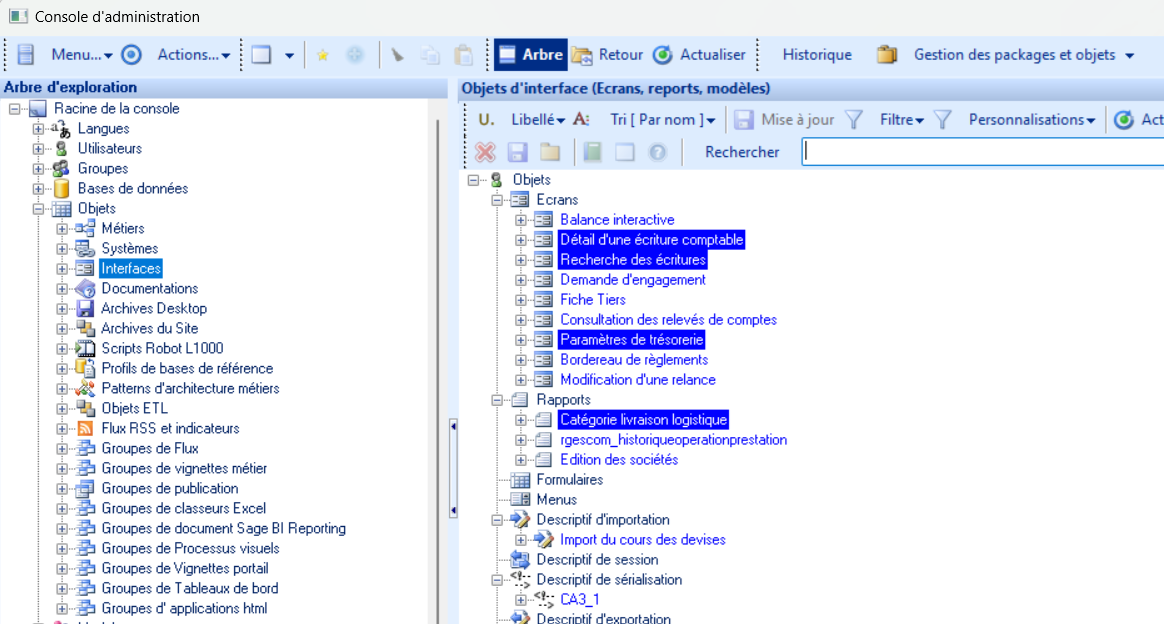1164x624 pixels.
Task: Open Gestion des packages et objets dropdown
Action: 1024,55
